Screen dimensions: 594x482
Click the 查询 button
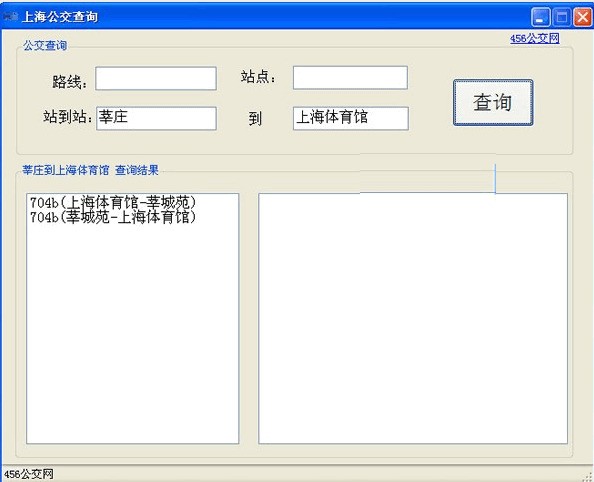493,102
